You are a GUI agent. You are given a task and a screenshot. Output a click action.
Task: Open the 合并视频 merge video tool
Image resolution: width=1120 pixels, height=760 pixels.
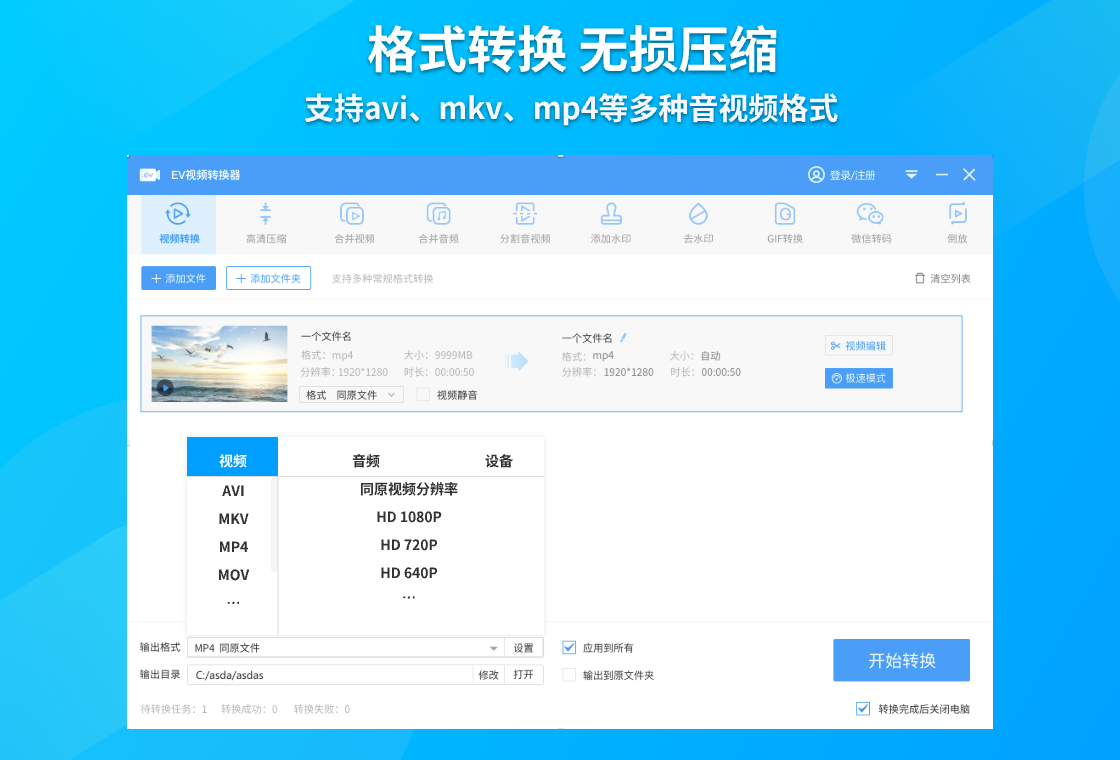pos(354,224)
